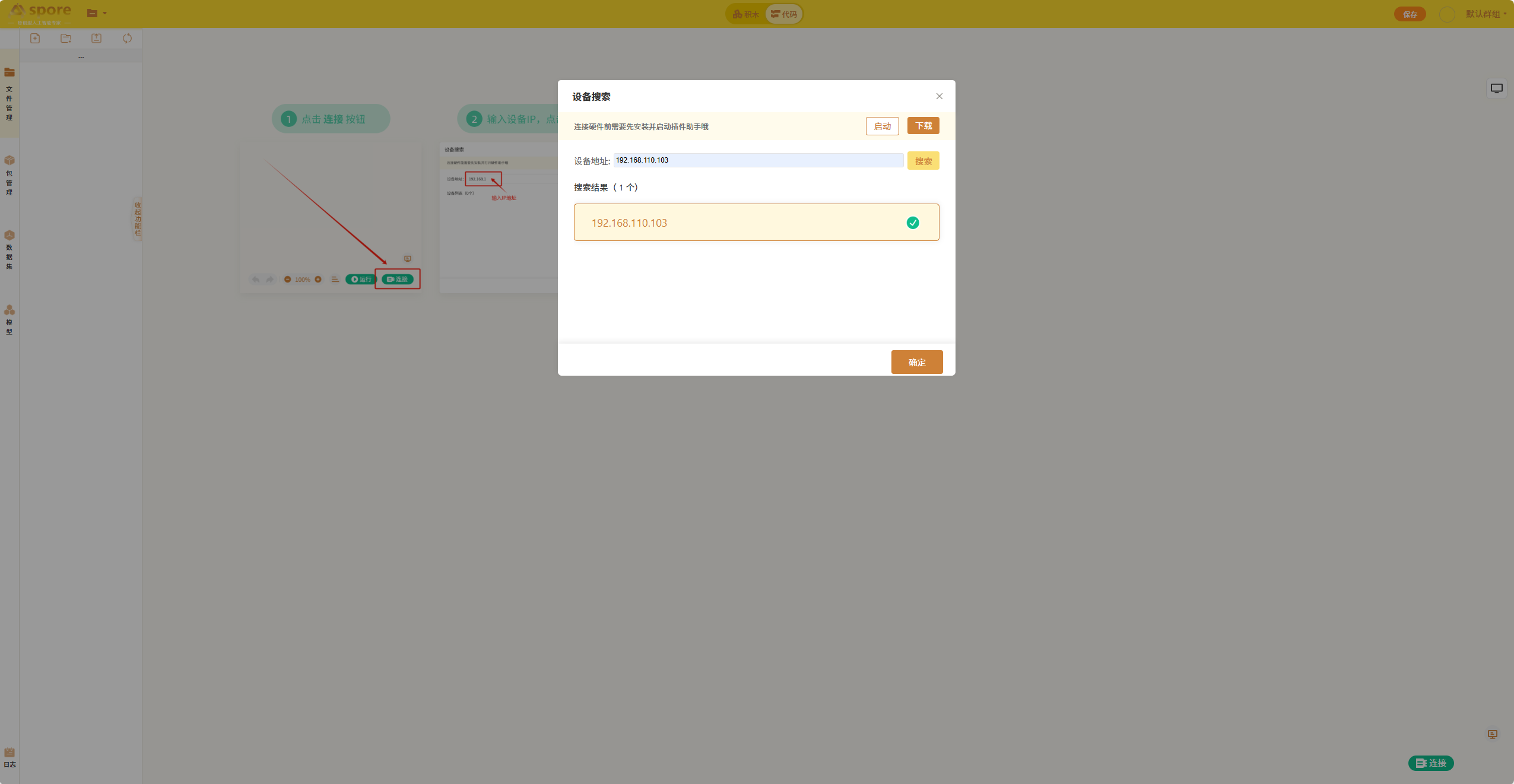Click monitor screen icon at right edge
1514x784 pixels.
coord(1496,88)
